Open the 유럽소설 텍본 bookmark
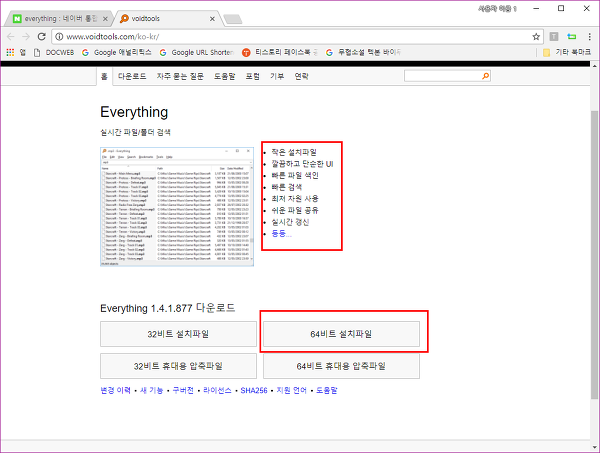Screen dimensions: 600x453 363,52
